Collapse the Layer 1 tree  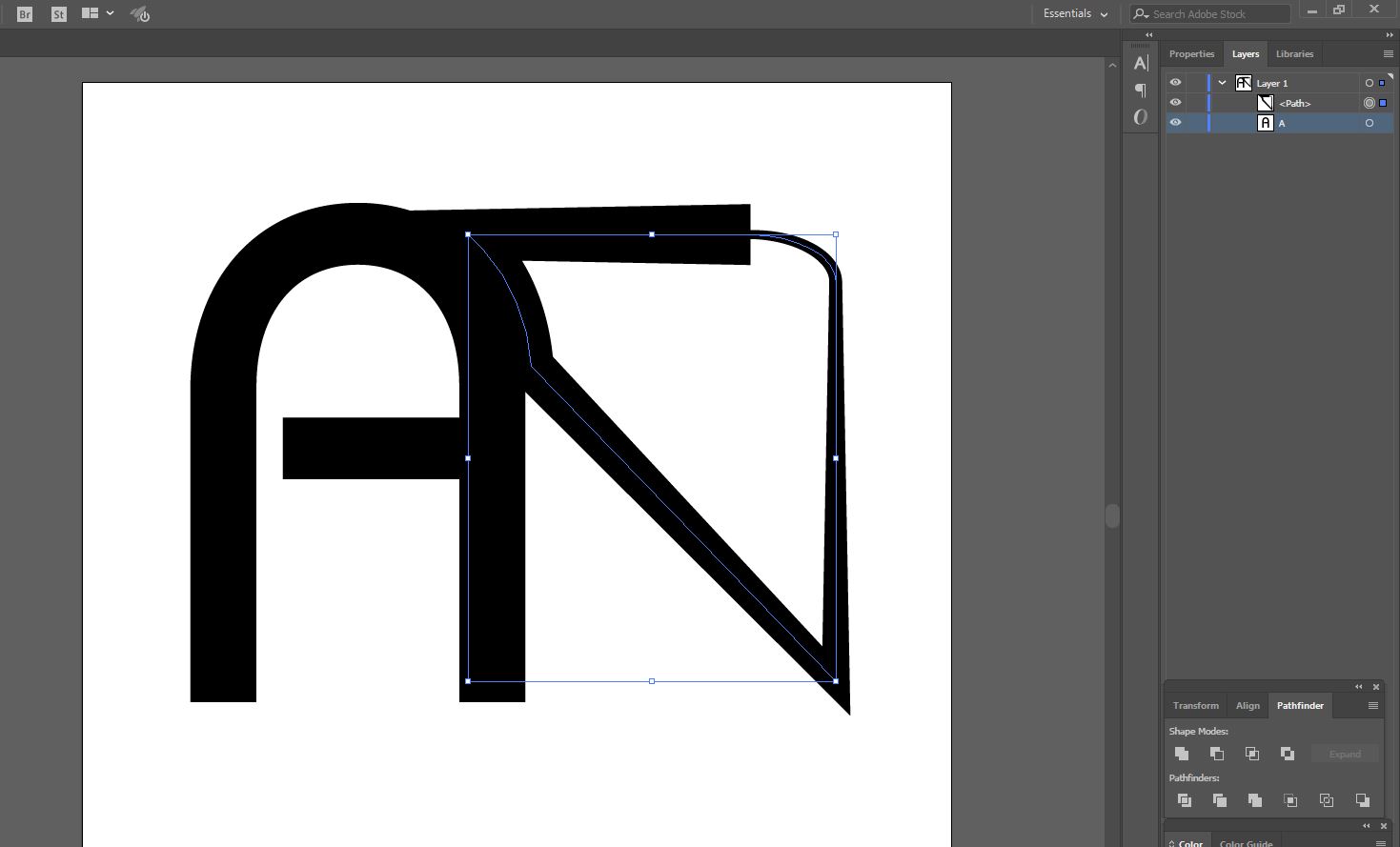click(1222, 83)
